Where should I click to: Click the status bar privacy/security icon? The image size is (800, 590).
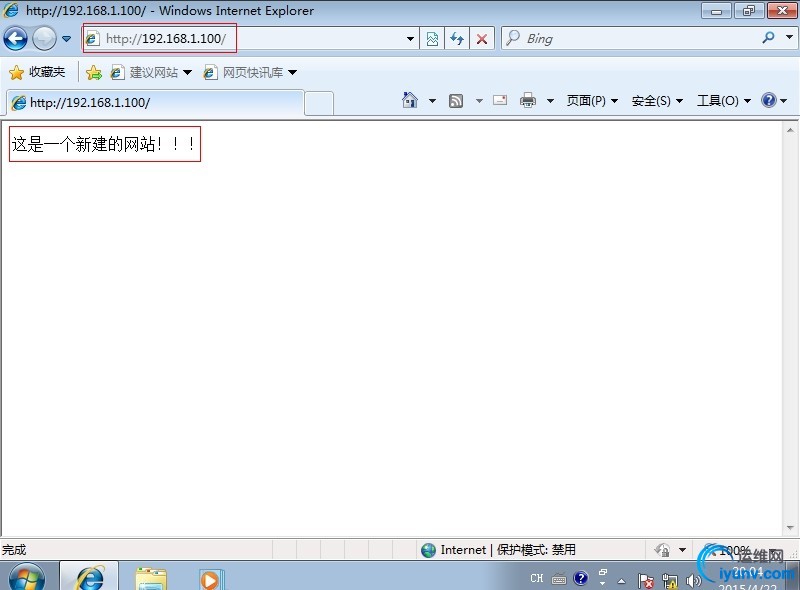pyautogui.click(x=662, y=550)
